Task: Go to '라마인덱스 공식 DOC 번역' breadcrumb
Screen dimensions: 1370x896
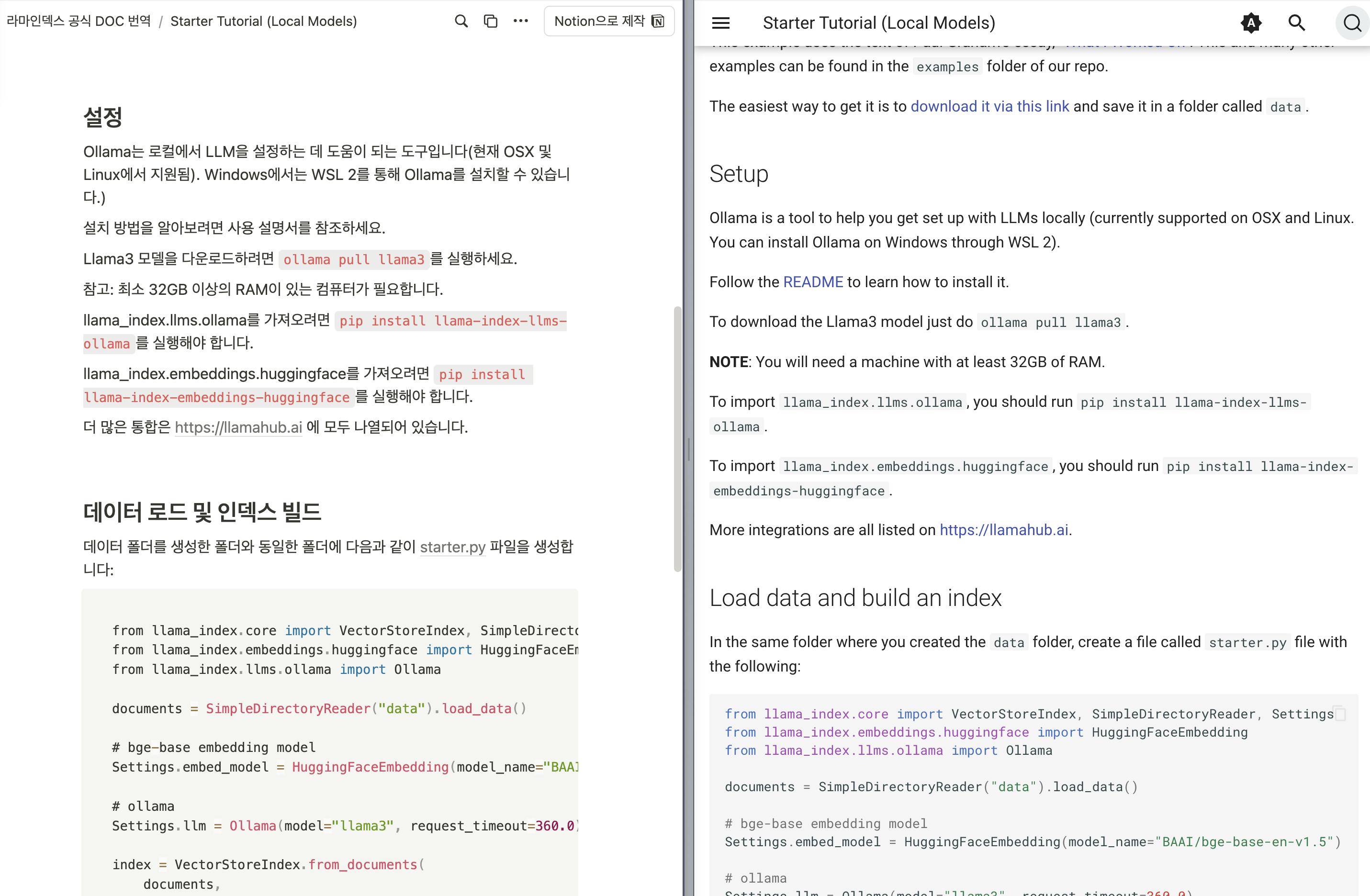Action: point(79,21)
